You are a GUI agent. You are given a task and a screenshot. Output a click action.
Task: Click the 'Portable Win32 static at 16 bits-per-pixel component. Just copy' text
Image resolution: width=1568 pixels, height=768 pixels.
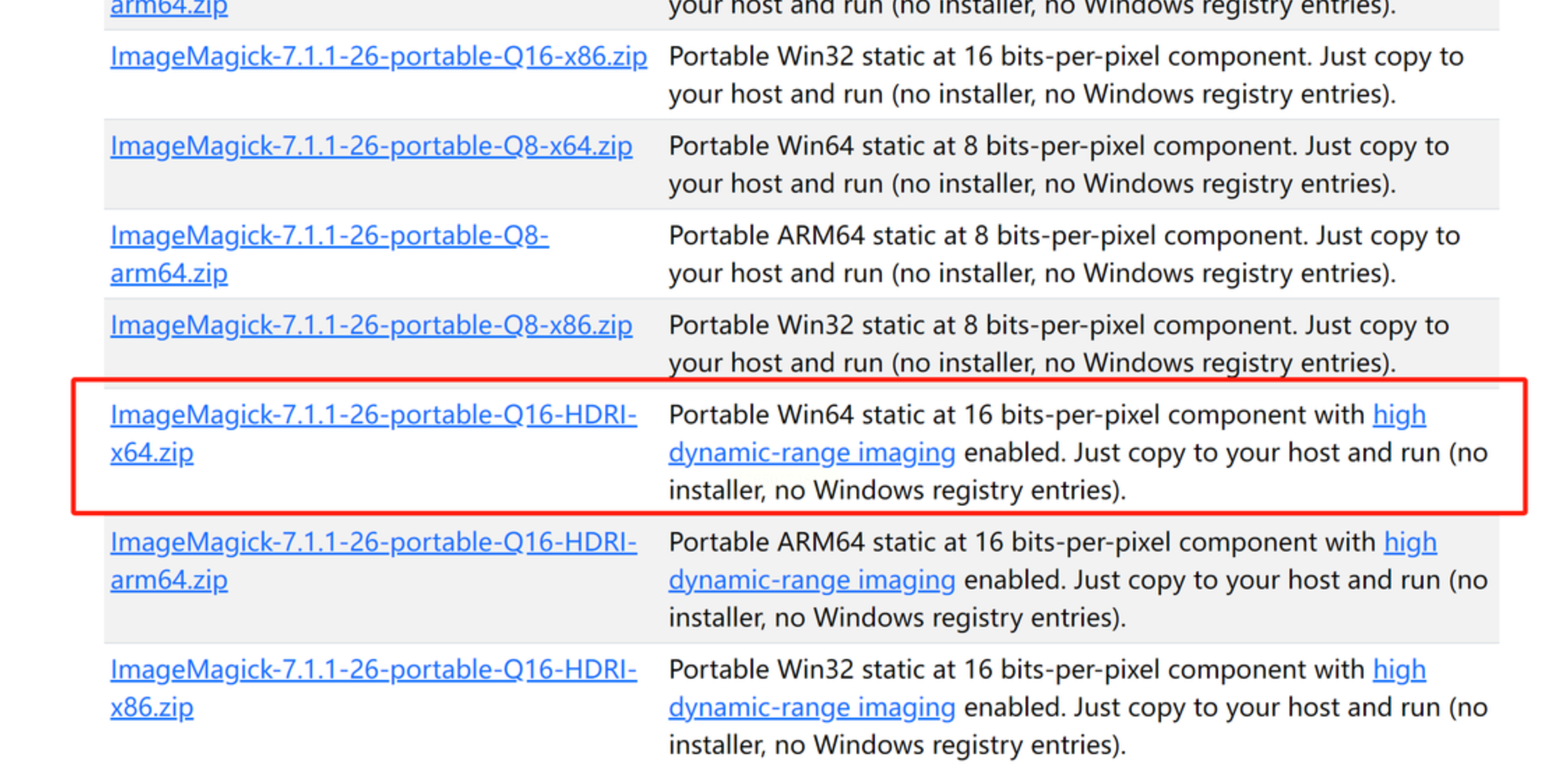(1047, 57)
